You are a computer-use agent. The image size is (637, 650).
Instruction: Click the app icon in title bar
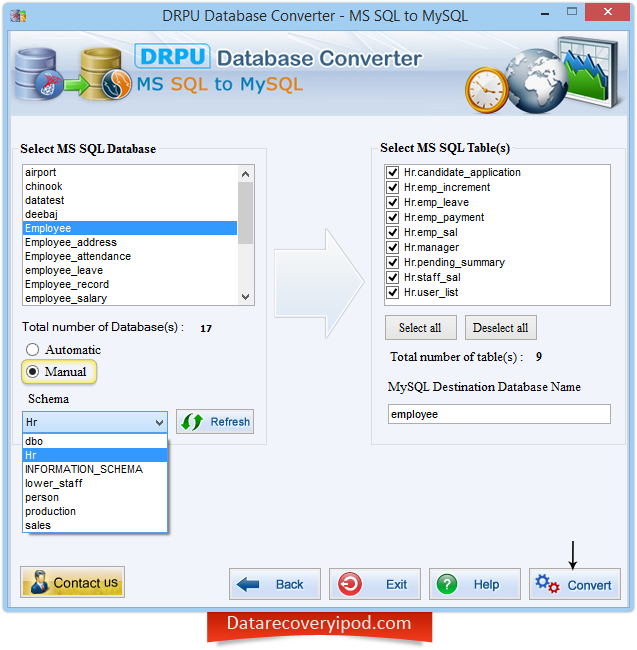coord(18,16)
